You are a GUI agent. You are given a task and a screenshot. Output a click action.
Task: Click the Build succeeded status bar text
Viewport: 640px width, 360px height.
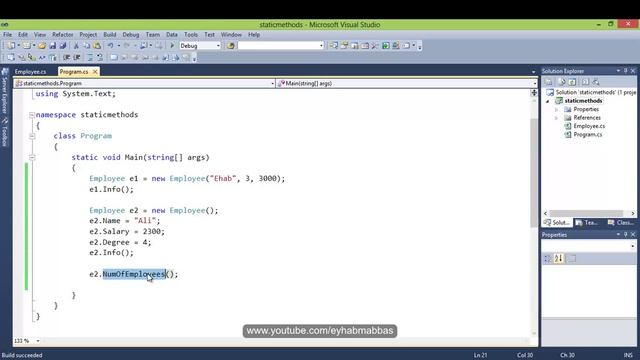[22, 355]
